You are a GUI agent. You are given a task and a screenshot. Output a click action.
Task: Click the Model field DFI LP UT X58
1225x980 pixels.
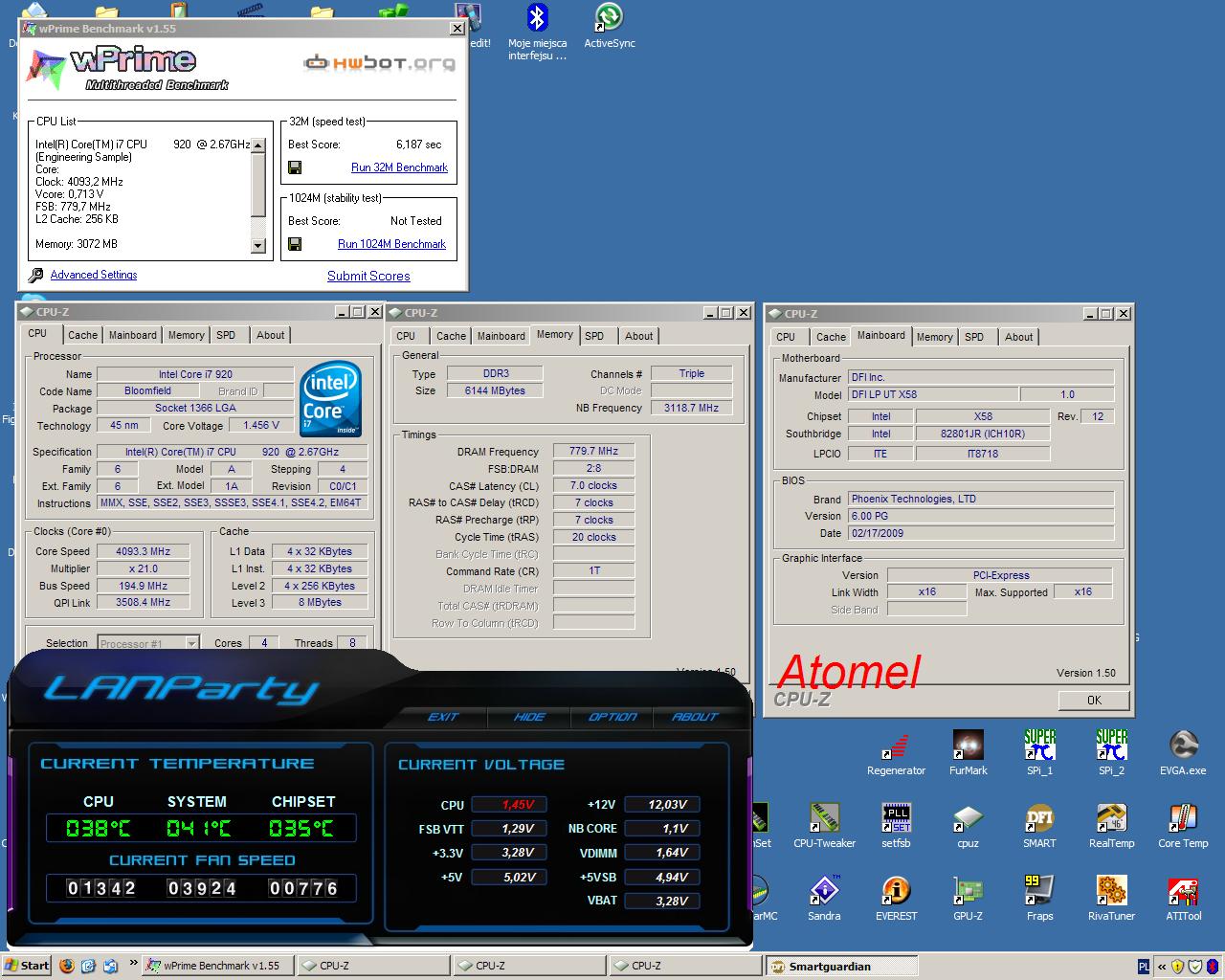pos(932,394)
